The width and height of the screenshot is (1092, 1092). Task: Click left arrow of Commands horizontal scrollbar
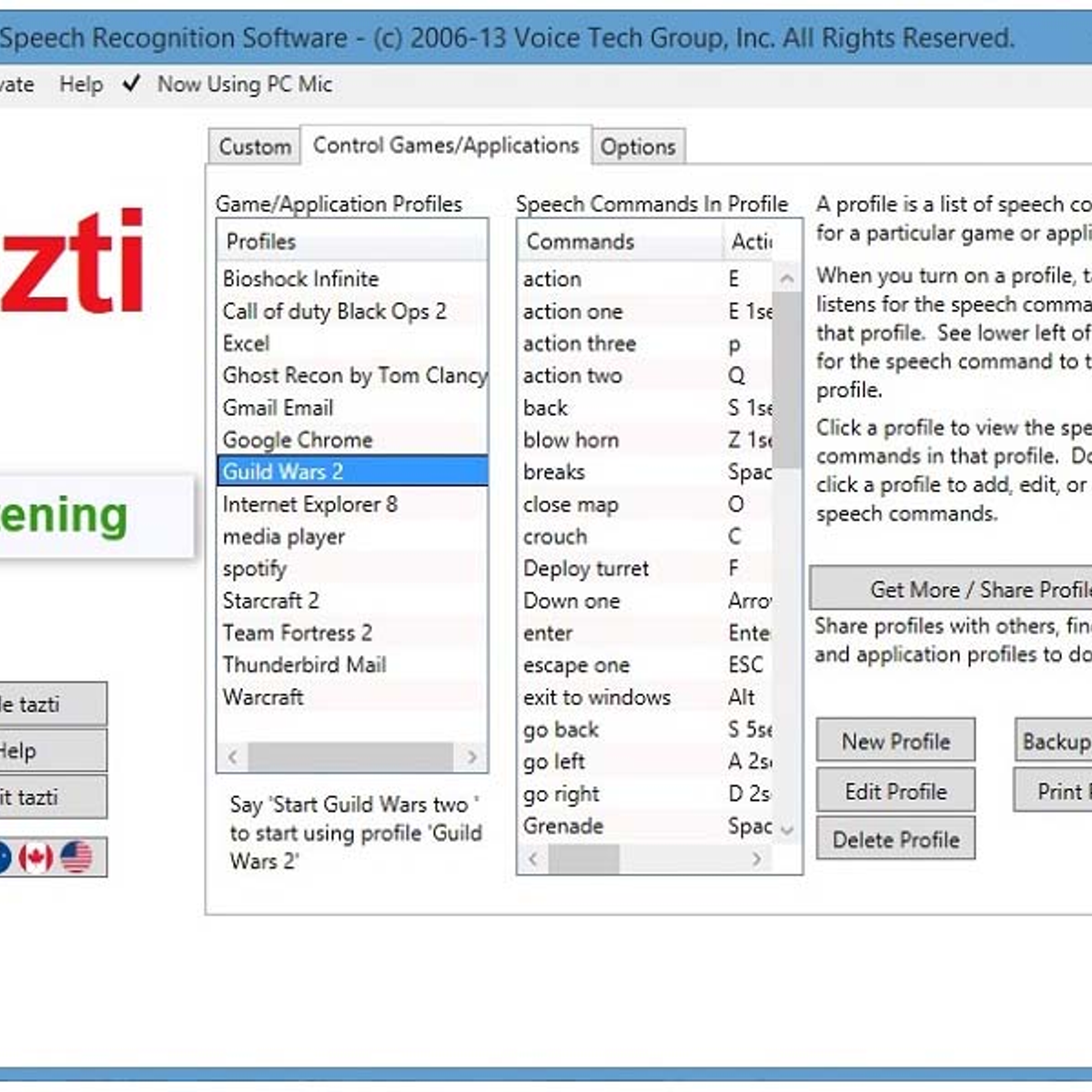coord(533,858)
